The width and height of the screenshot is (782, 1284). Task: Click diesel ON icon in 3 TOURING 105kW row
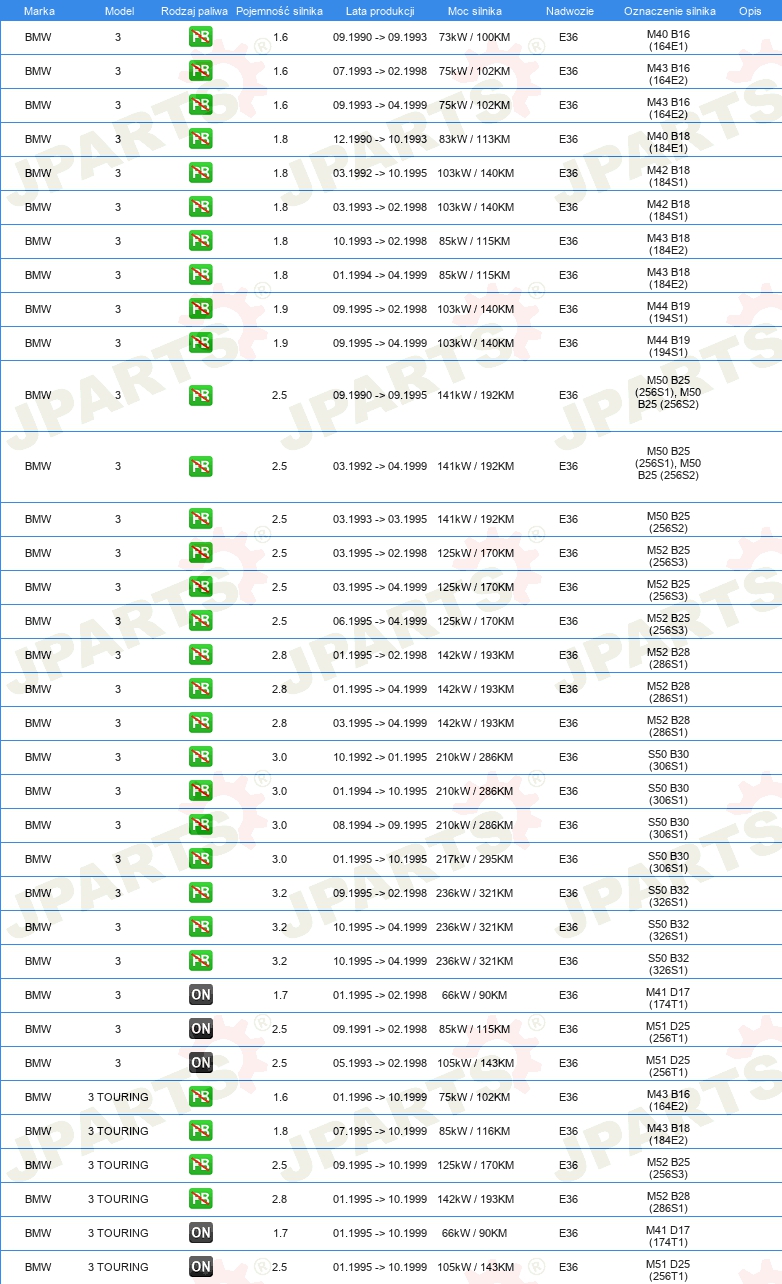tap(200, 1268)
